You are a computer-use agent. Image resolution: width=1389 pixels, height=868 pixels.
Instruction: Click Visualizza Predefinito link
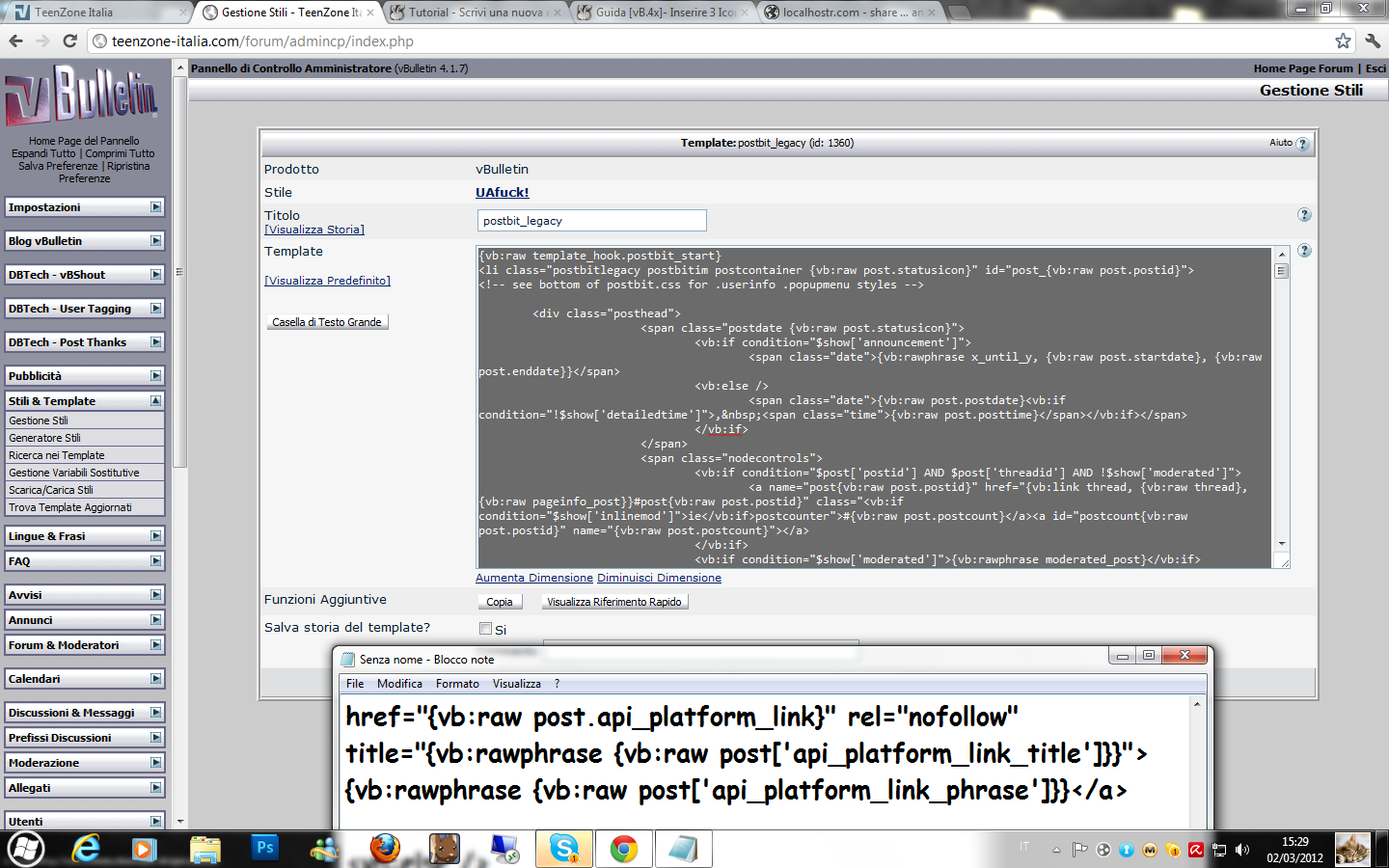tap(327, 281)
